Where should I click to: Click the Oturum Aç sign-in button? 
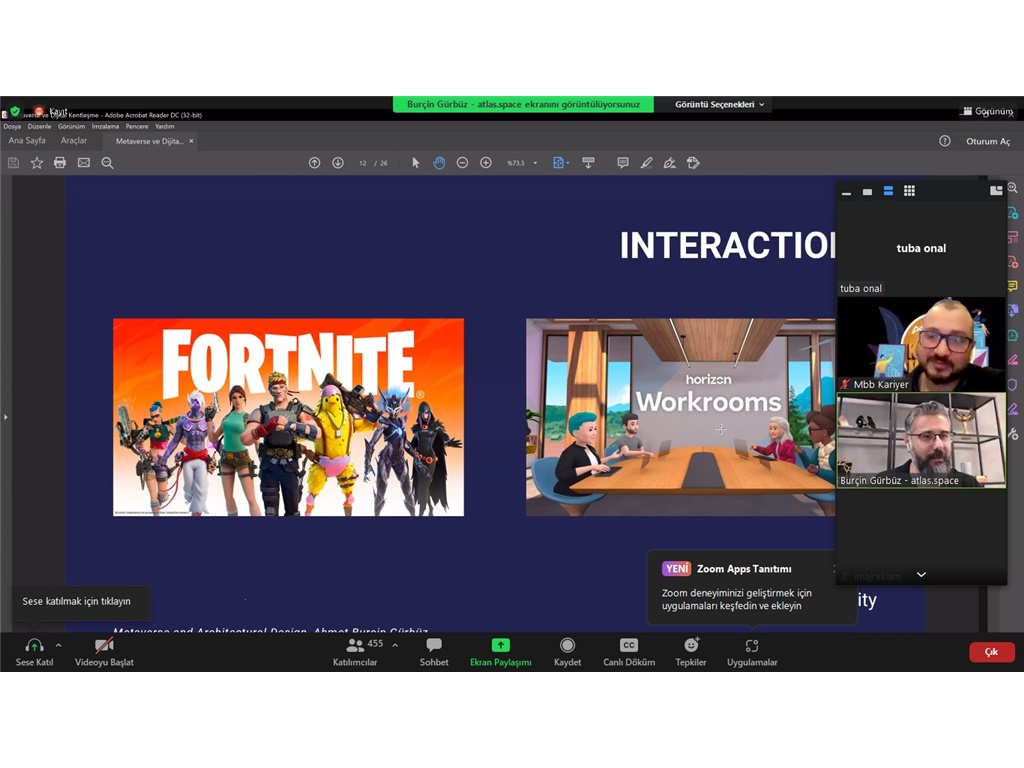point(988,141)
